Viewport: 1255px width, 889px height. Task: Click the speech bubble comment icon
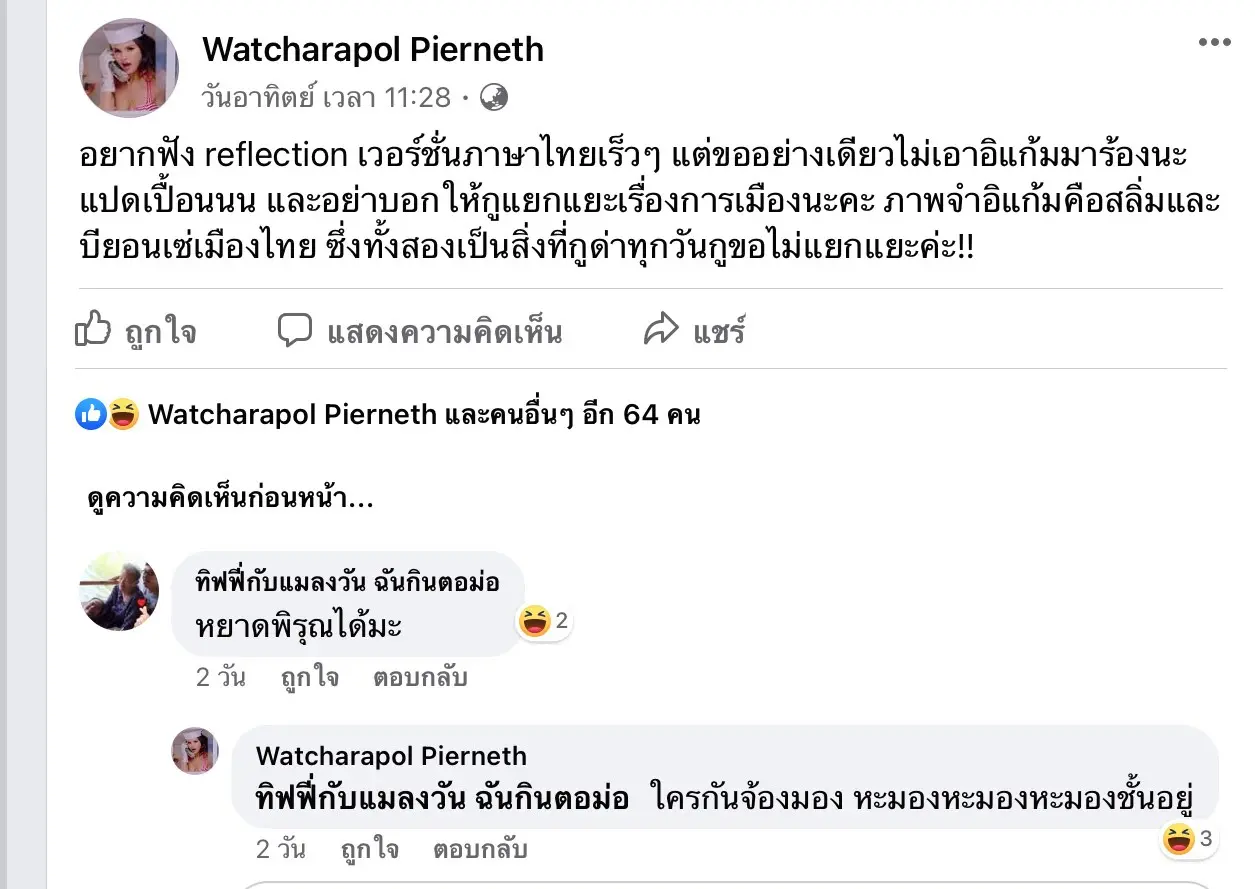(x=295, y=330)
